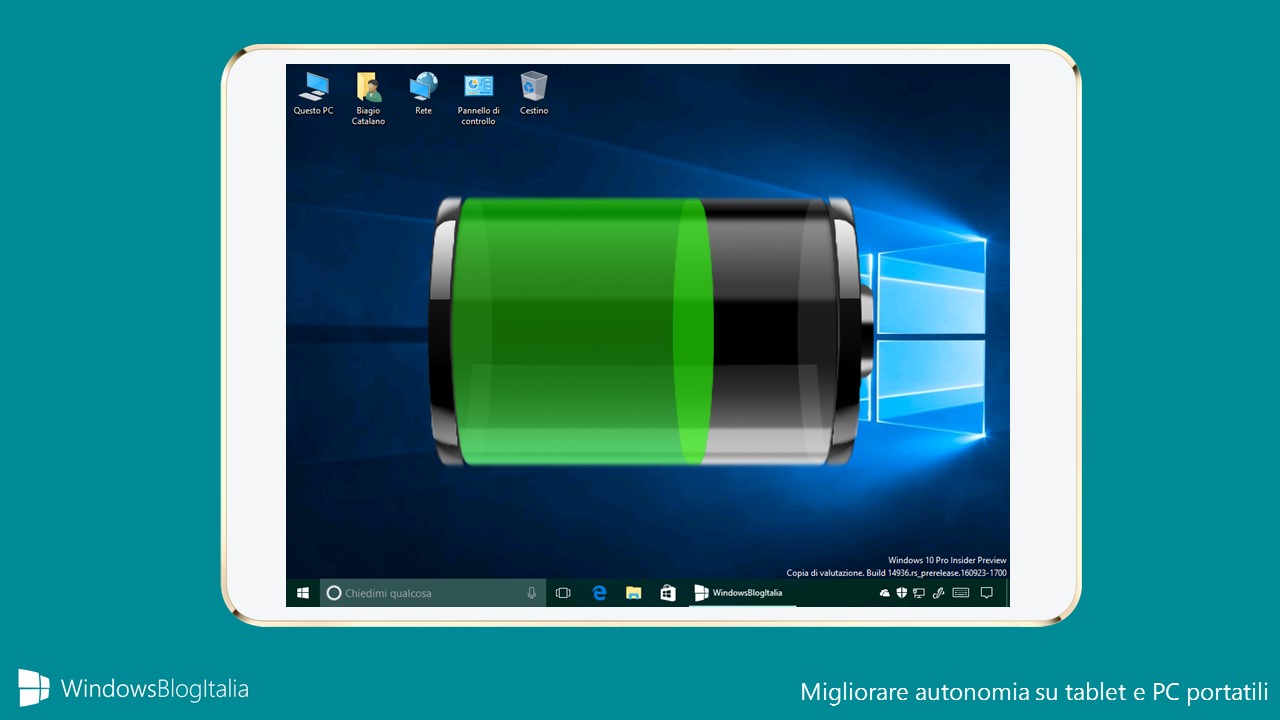The height and width of the screenshot is (720, 1280).
Task: Open the Cestino recycle bin
Action: click(534, 93)
